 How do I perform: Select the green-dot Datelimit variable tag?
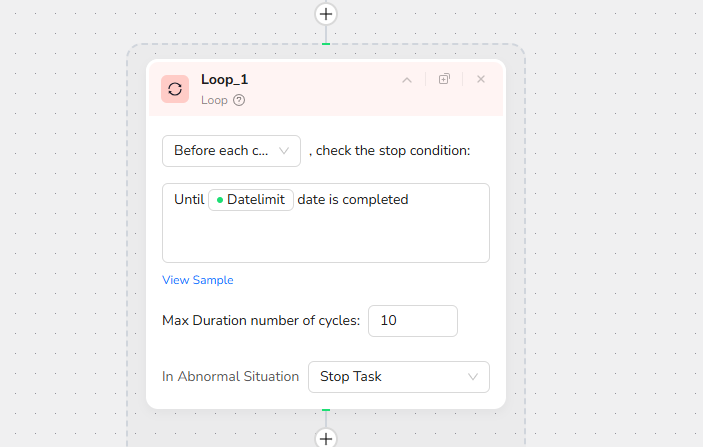tap(251, 199)
